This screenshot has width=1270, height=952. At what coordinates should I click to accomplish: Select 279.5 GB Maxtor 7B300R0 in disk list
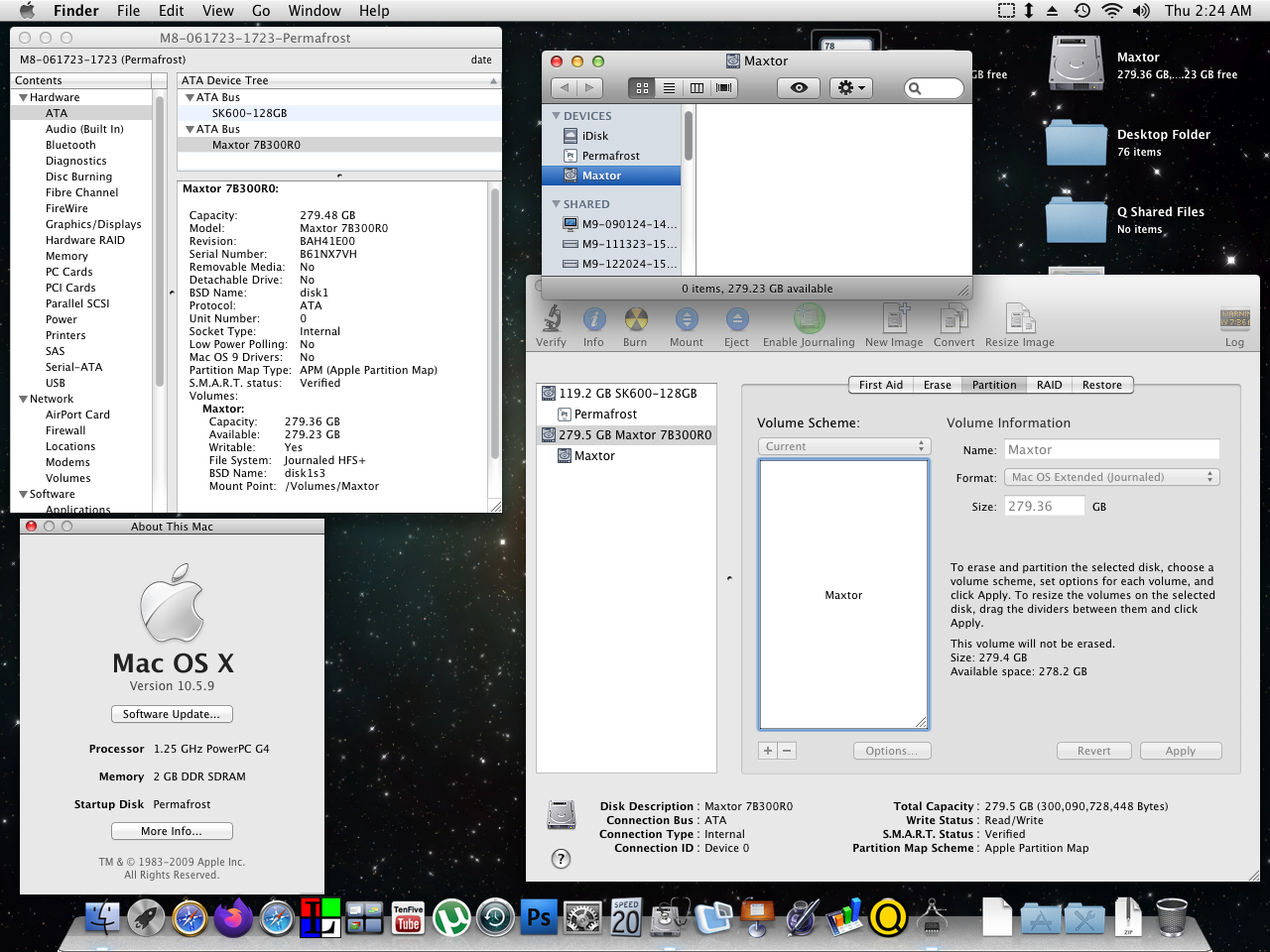[x=626, y=434]
